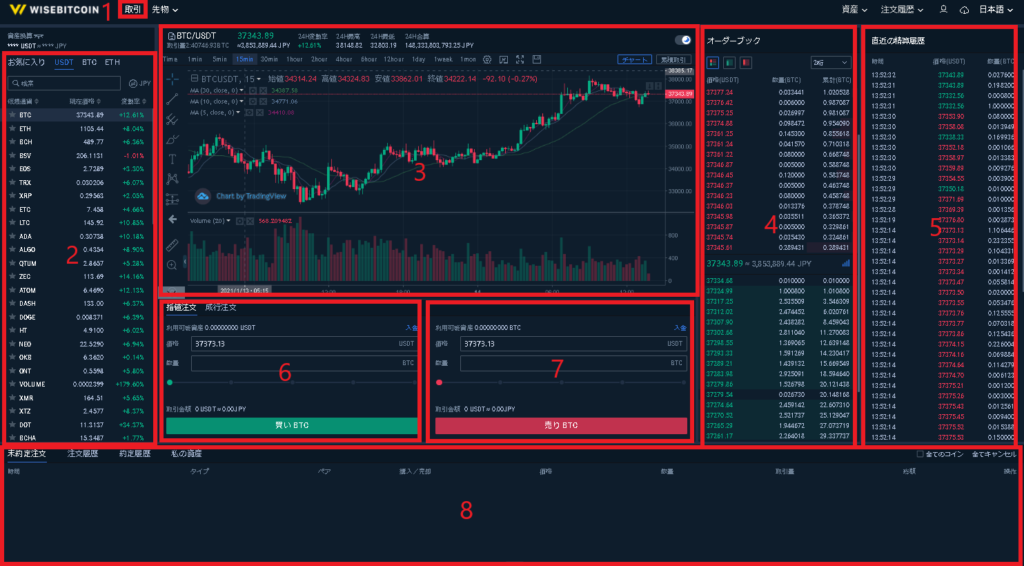Show combined bids and asks order book view
This screenshot has height=566, width=1024.
coord(713,63)
